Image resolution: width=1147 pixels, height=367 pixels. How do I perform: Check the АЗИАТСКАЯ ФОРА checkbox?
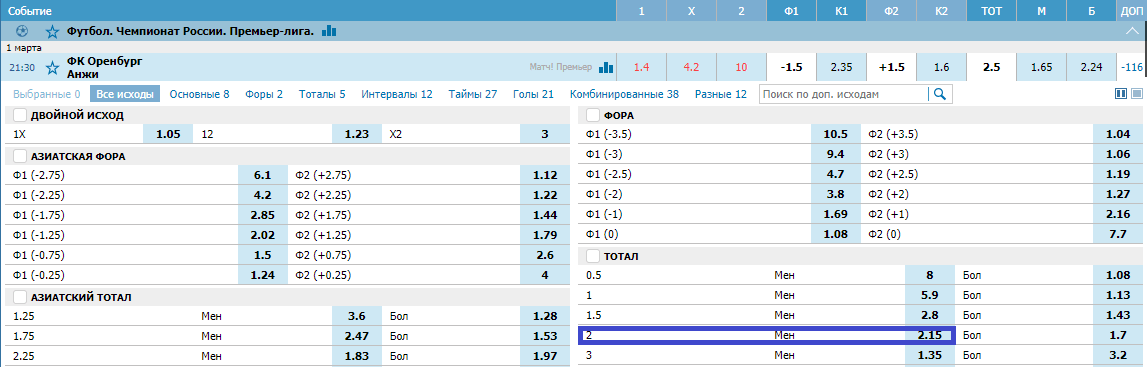coord(20,156)
